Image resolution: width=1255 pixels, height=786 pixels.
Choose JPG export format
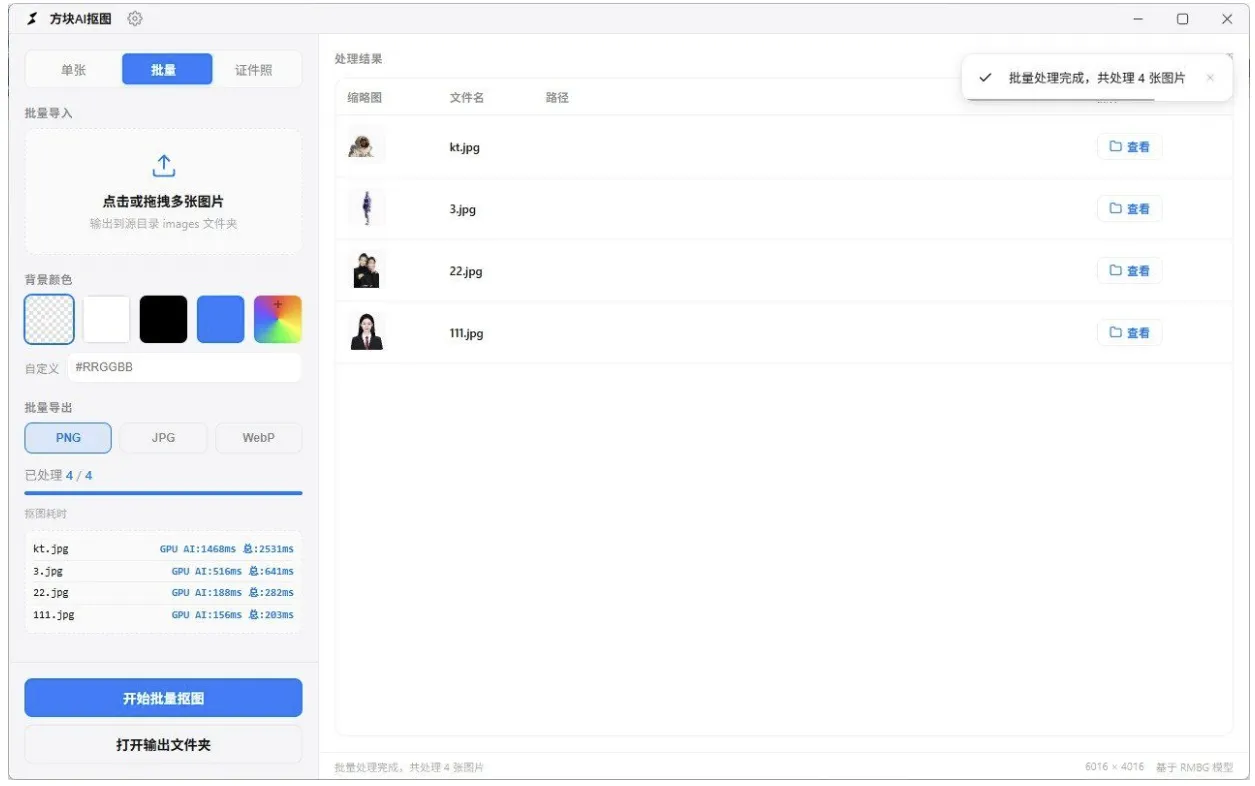(x=163, y=438)
